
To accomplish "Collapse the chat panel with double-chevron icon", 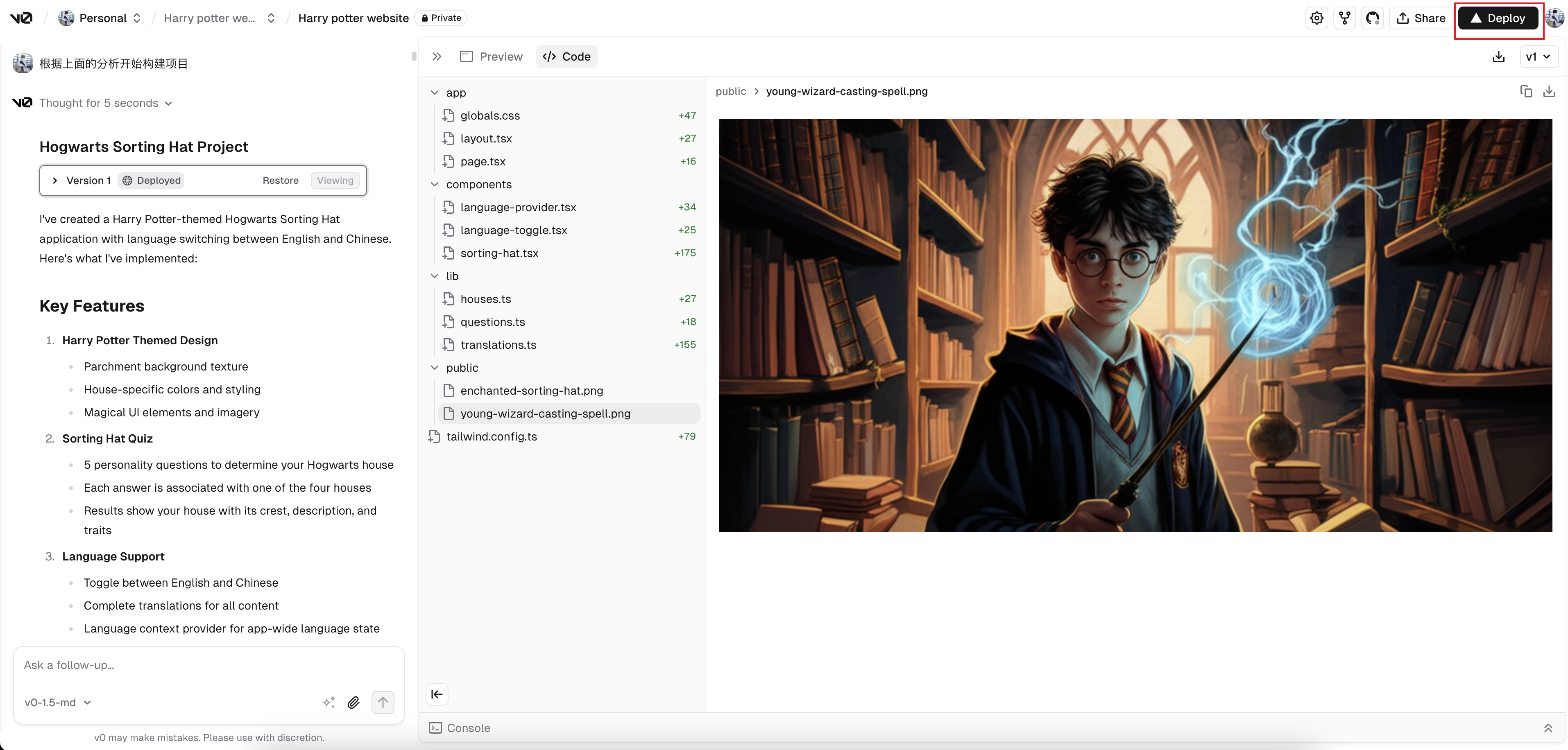I will click(x=436, y=56).
